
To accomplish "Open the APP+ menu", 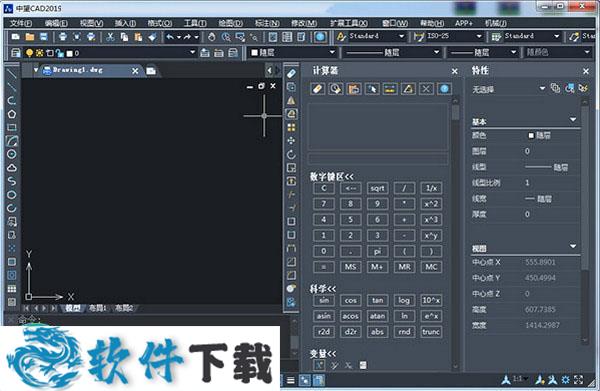I will tap(463, 23).
